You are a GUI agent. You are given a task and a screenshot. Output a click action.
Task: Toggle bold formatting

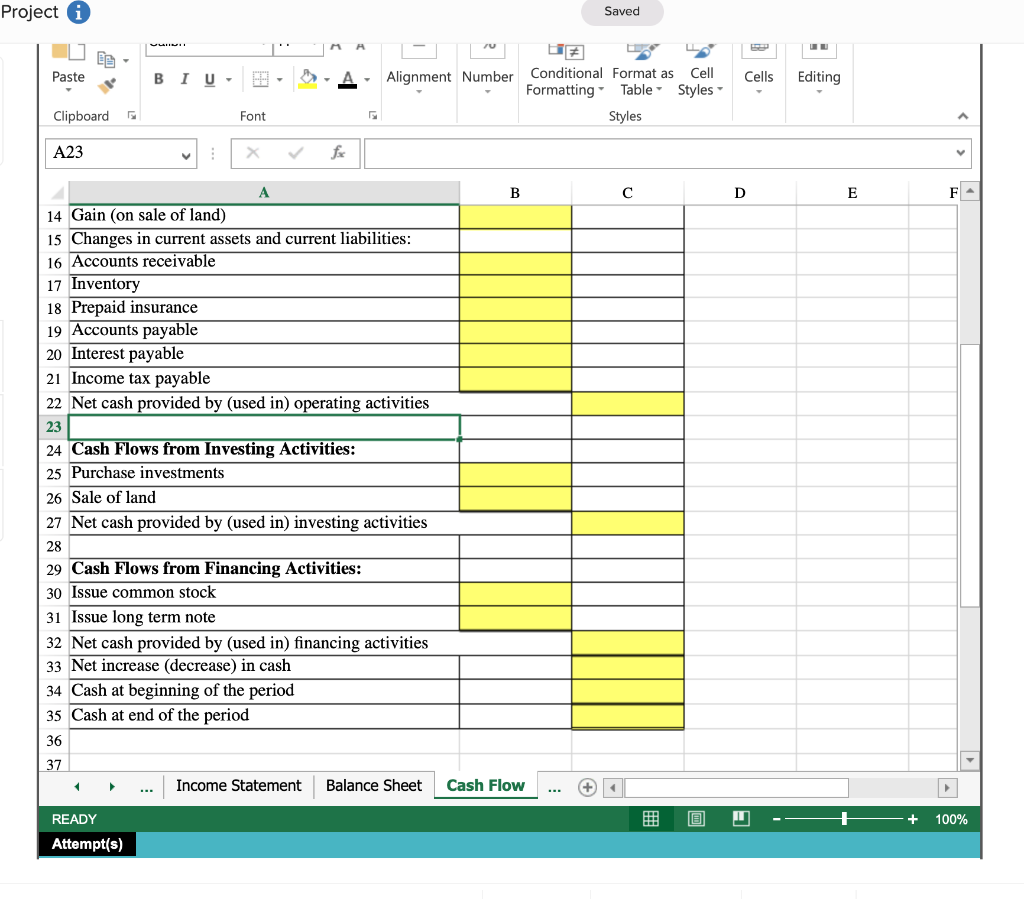(158, 79)
